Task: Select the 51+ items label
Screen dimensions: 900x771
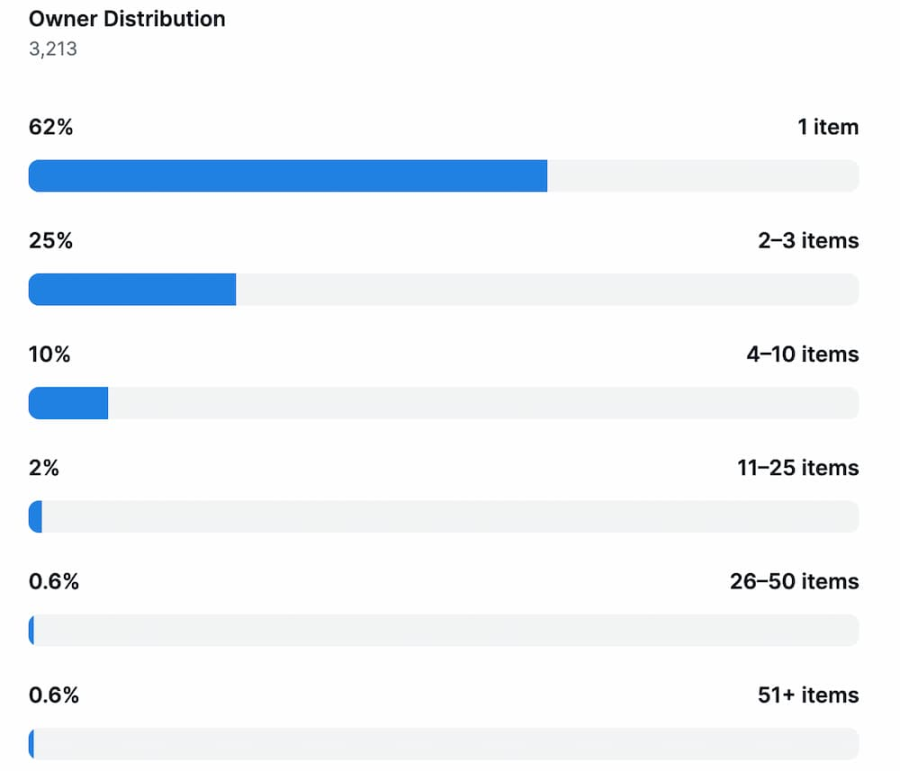Action: (x=808, y=695)
